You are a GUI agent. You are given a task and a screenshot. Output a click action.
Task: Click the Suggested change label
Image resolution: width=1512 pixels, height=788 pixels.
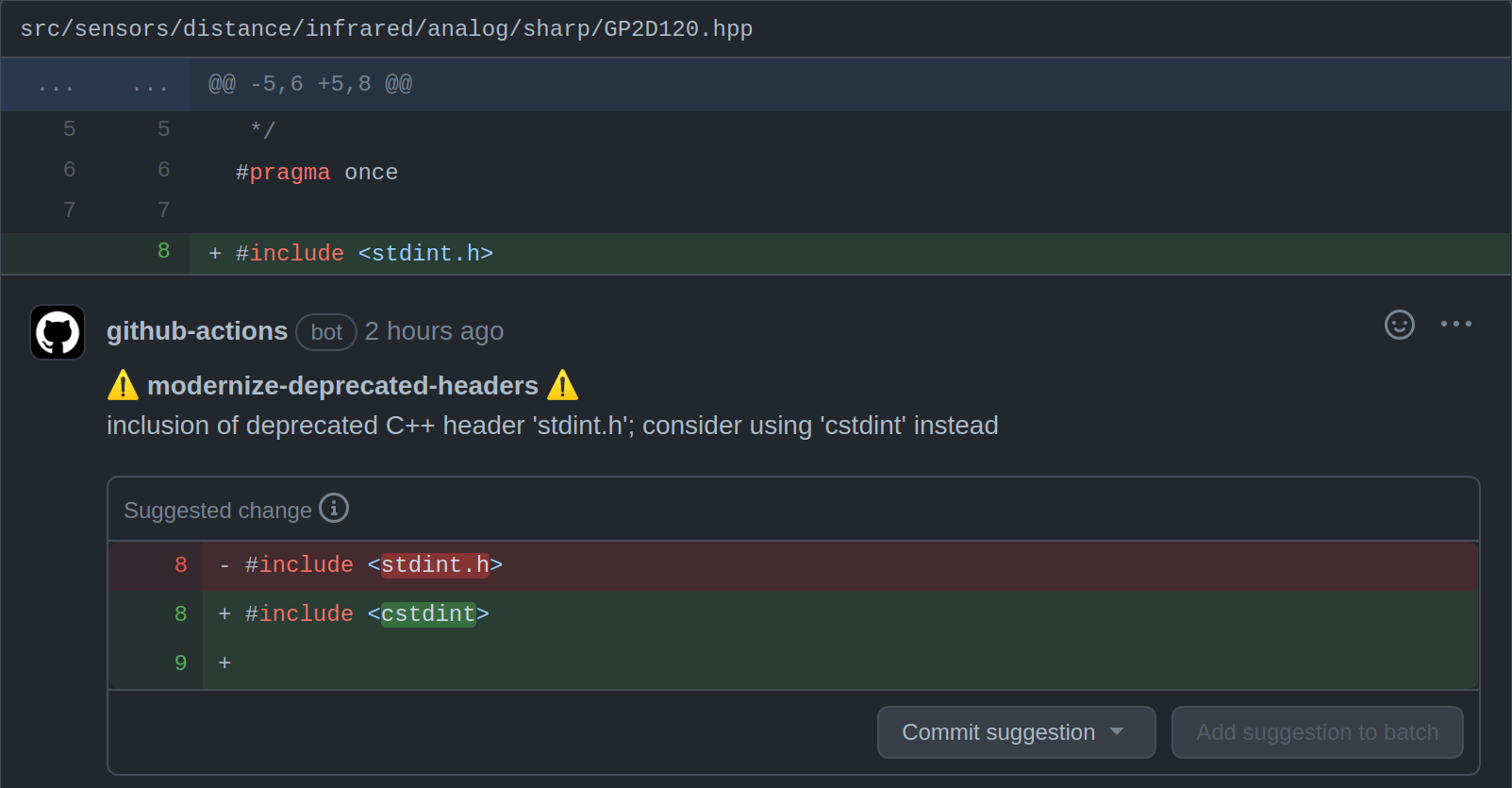point(218,511)
